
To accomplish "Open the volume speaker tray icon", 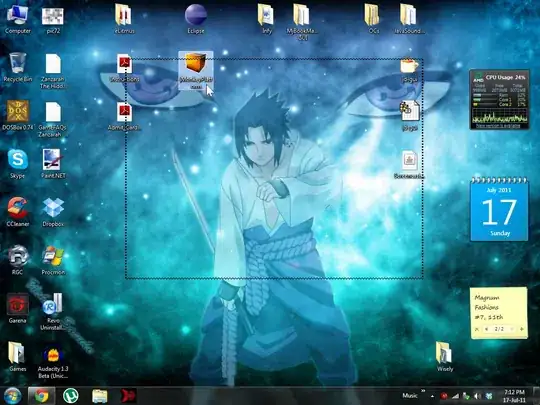I will click(478, 396).
